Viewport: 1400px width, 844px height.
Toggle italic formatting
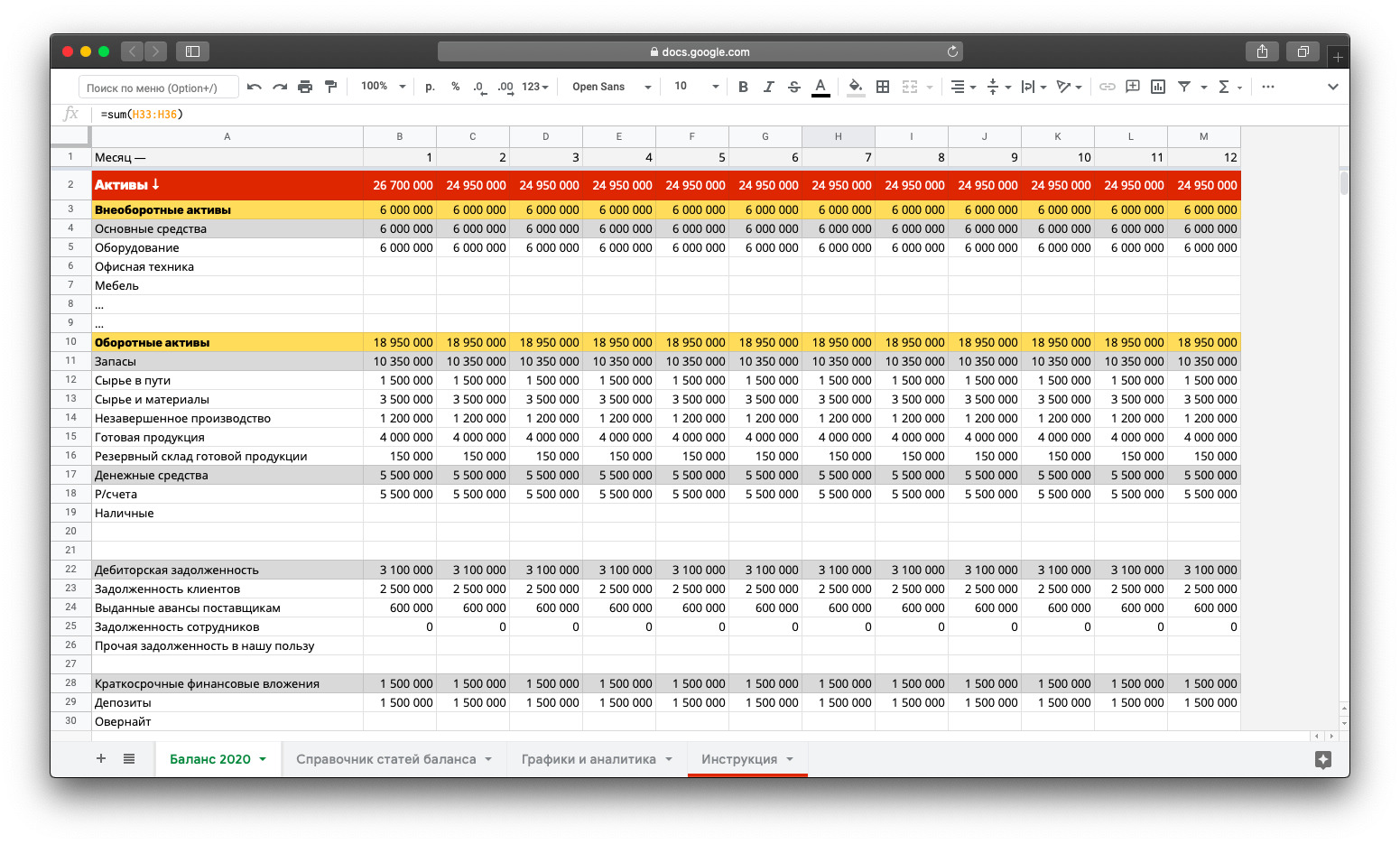tap(768, 87)
